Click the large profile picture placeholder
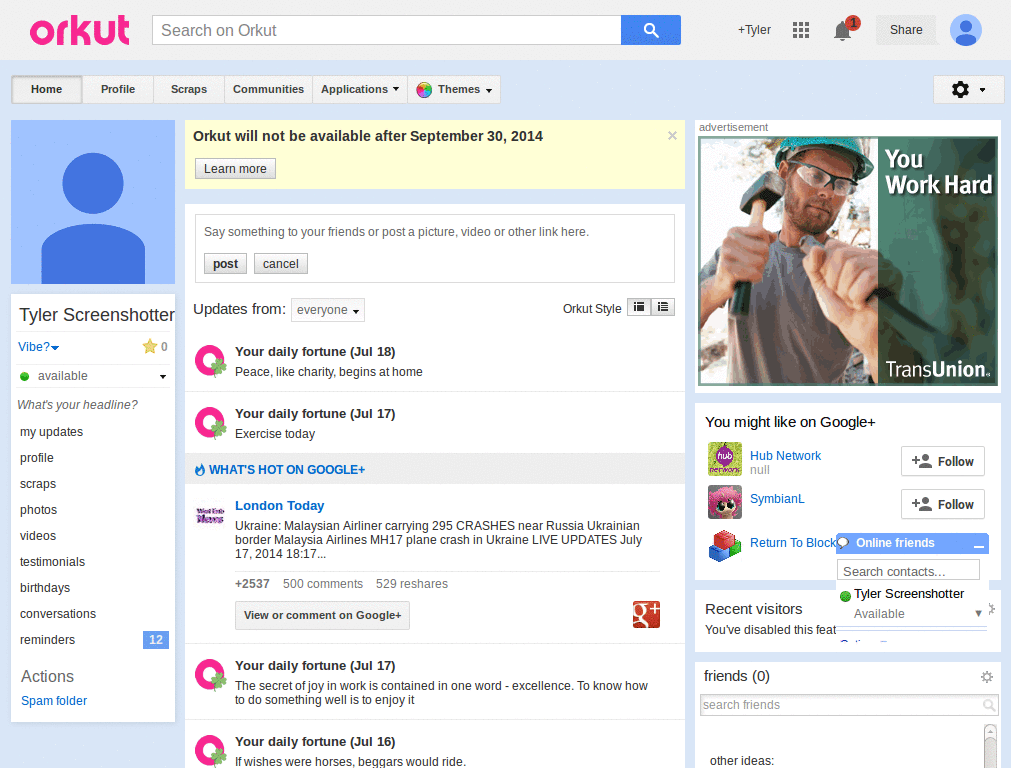Viewport: 1024px width, 768px height. click(93, 202)
